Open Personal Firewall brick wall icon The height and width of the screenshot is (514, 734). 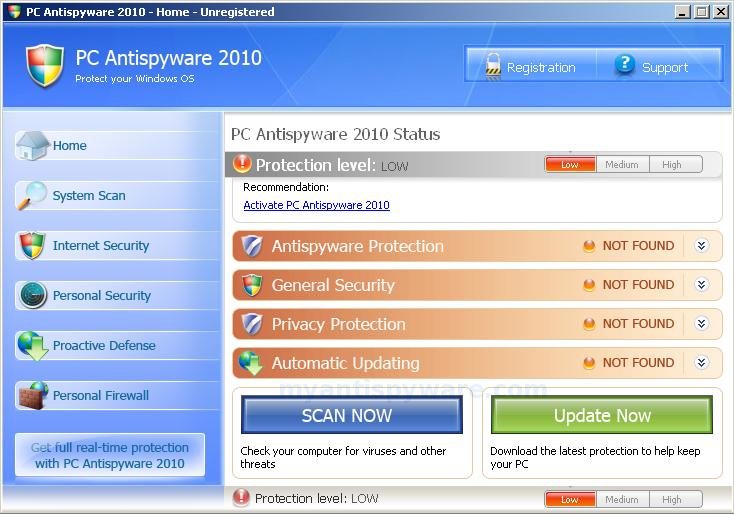coord(33,396)
